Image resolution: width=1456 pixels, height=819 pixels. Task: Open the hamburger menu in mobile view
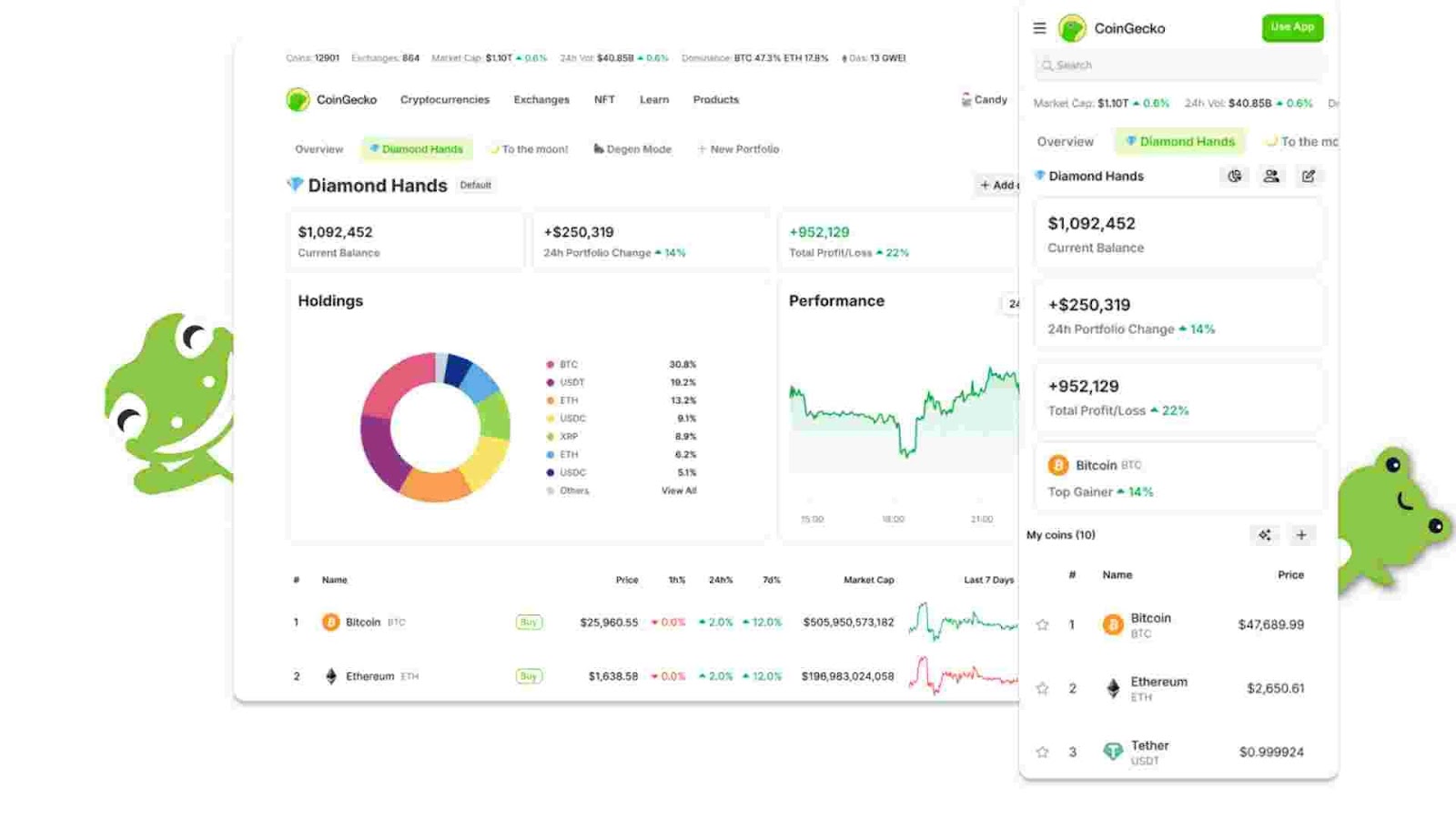click(1039, 28)
